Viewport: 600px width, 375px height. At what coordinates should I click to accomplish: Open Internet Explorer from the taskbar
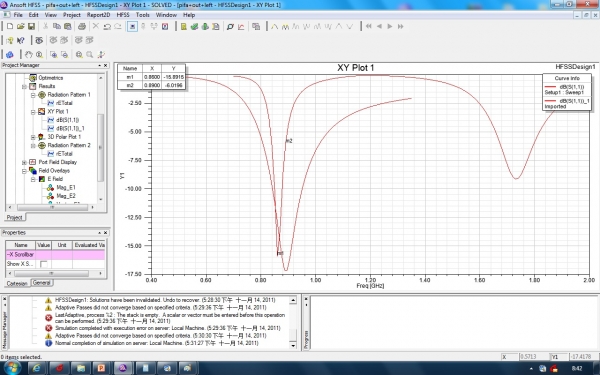37,368
